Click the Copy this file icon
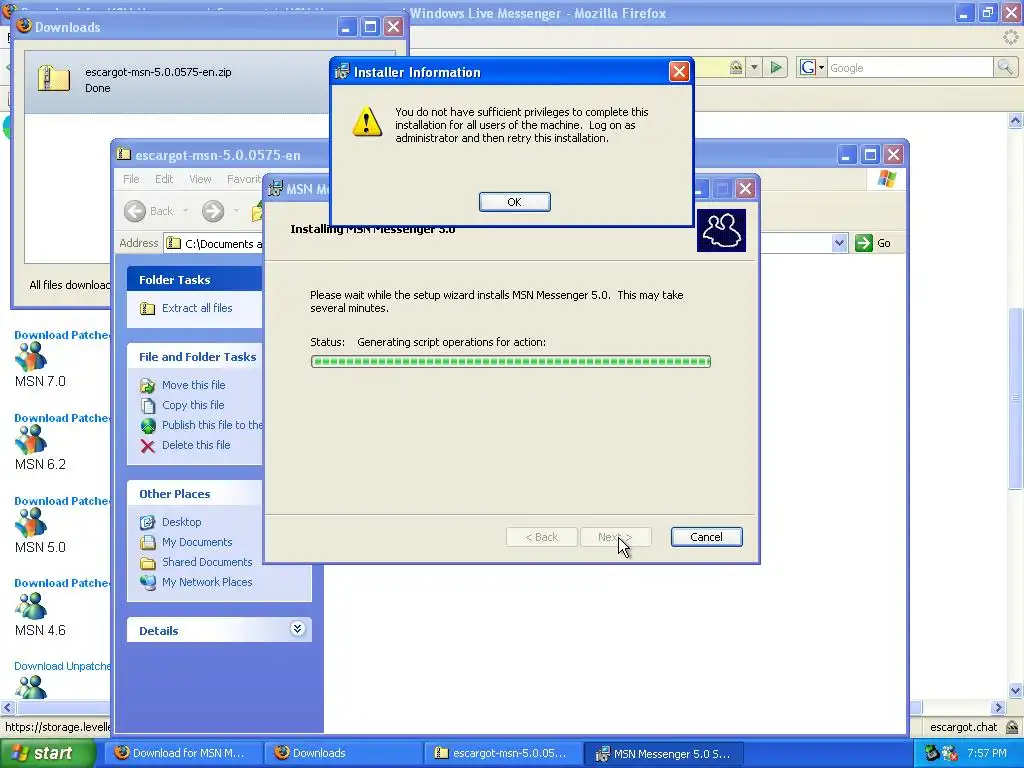The width and height of the screenshot is (1024, 768). 148,406
